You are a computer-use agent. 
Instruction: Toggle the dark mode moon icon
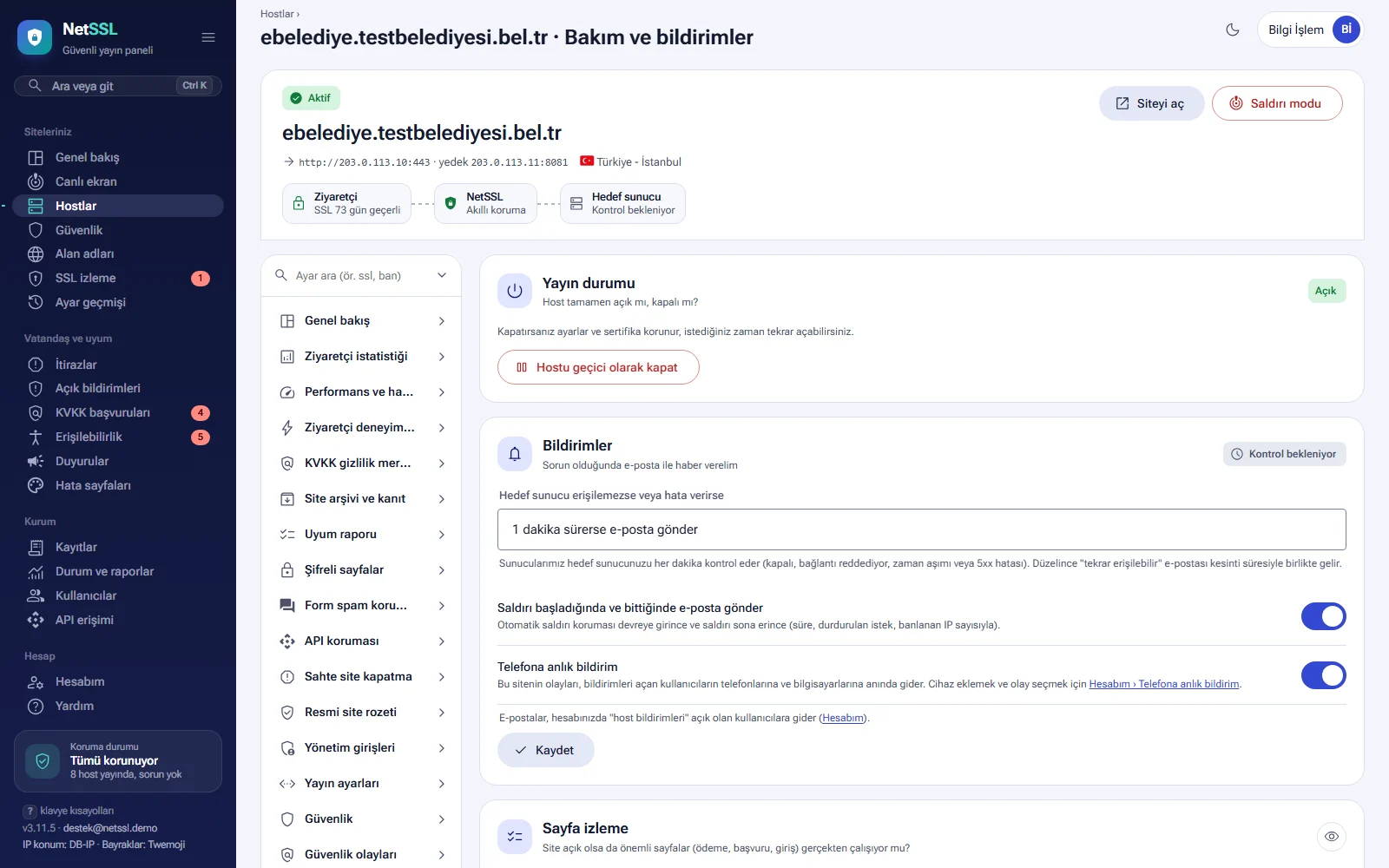(x=1233, y=30)
